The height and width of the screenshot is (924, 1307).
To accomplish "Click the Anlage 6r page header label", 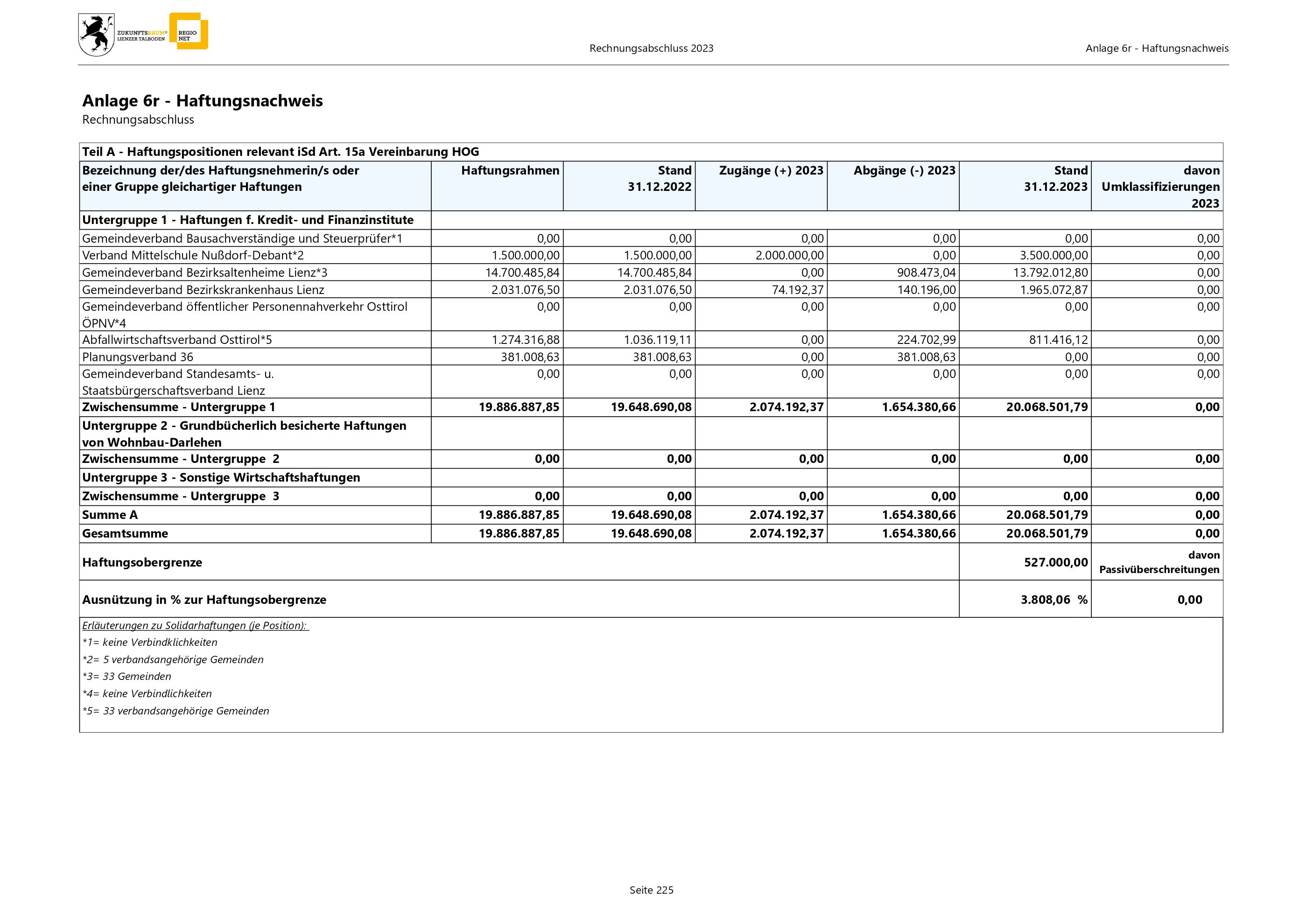I will pyautogui.click(x=1157, y=49).
